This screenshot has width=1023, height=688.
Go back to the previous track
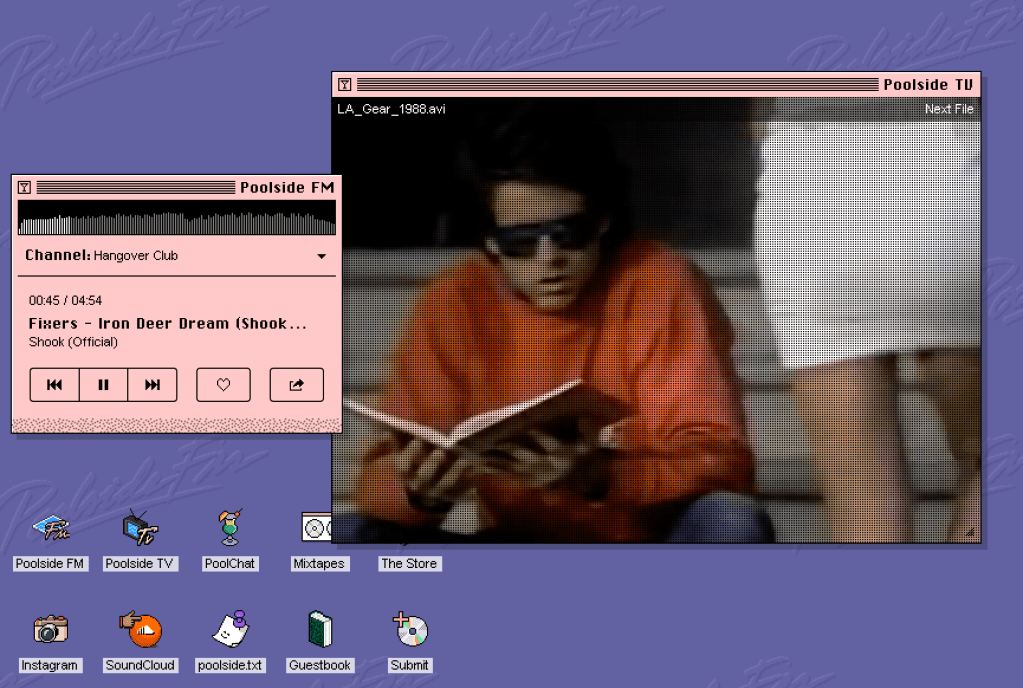click(x=55, y=385)
